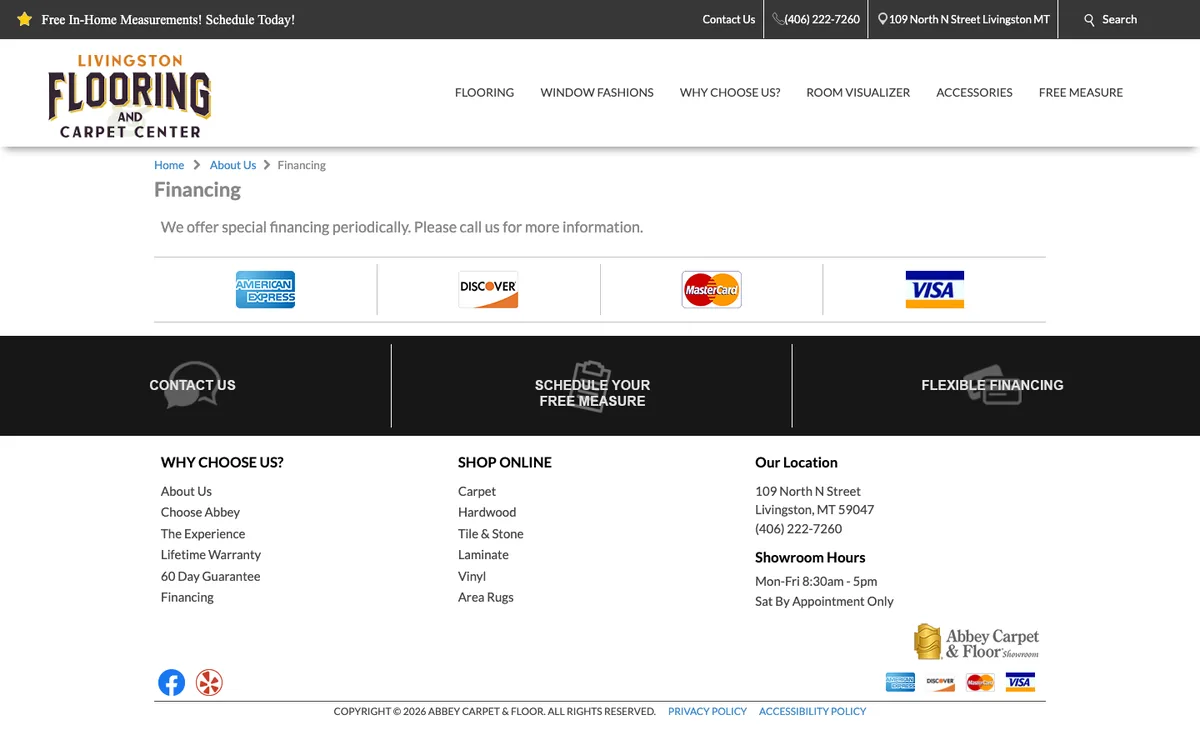
Task: Click the Search text in the top bar
Action: (1119, 19)
